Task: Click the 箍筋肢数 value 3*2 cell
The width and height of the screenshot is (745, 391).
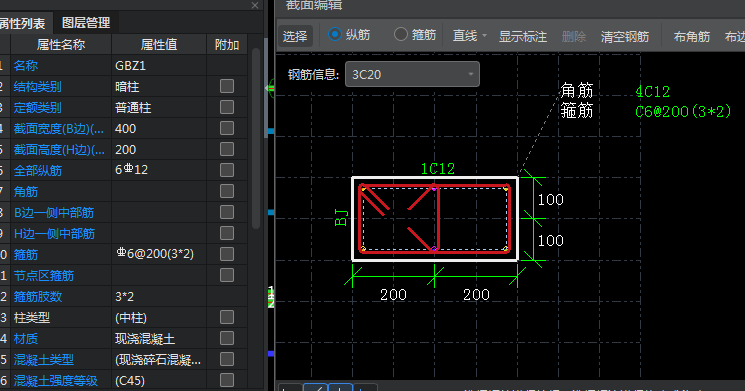Action: click(x=159, y=296)
